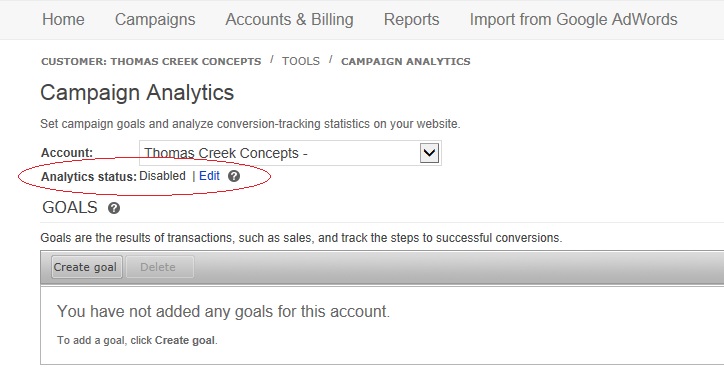
Task: Click the CAMPAIGN ANALYTICS breadcrumb item
Action: coord(405,61)
